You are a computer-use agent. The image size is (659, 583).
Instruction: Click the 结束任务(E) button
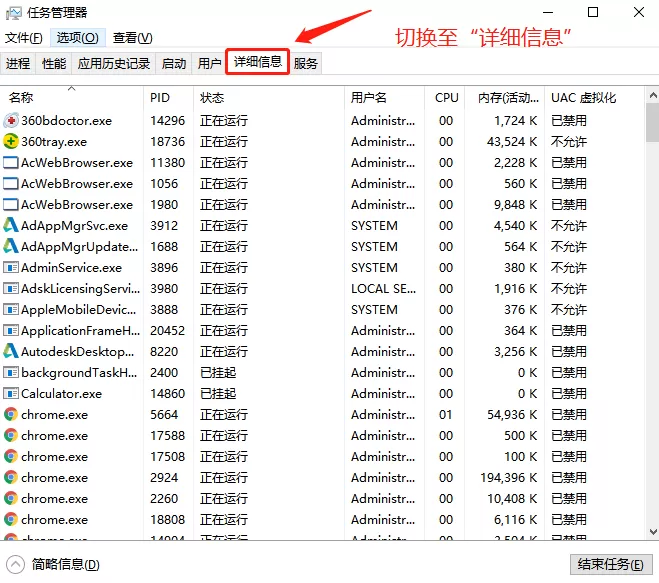click(x=611, y=564)
